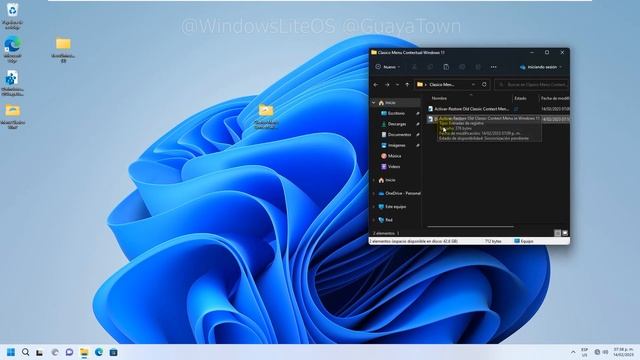640x360 pixels.
Task: Click the 'Clasico Men...' address bar path
Action: coord(442,84)
